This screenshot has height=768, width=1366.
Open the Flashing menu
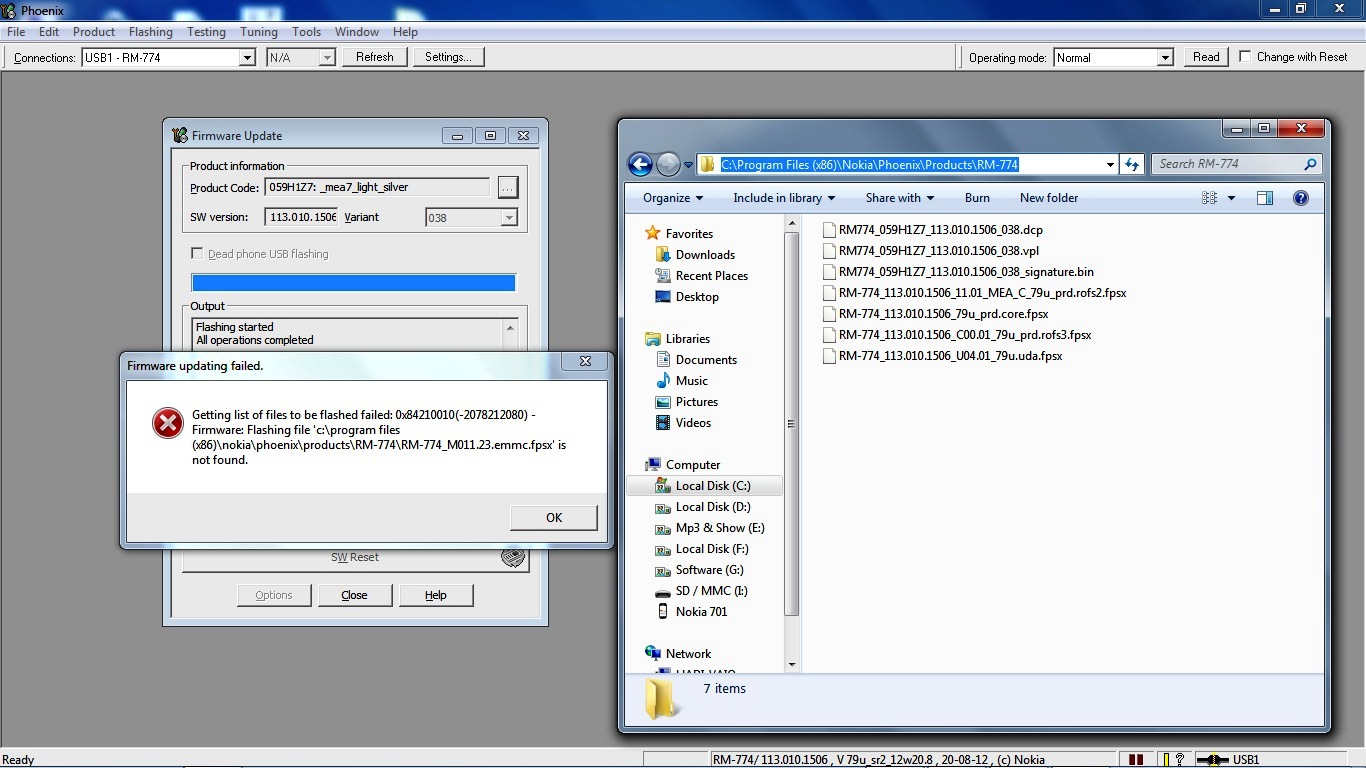150,32
